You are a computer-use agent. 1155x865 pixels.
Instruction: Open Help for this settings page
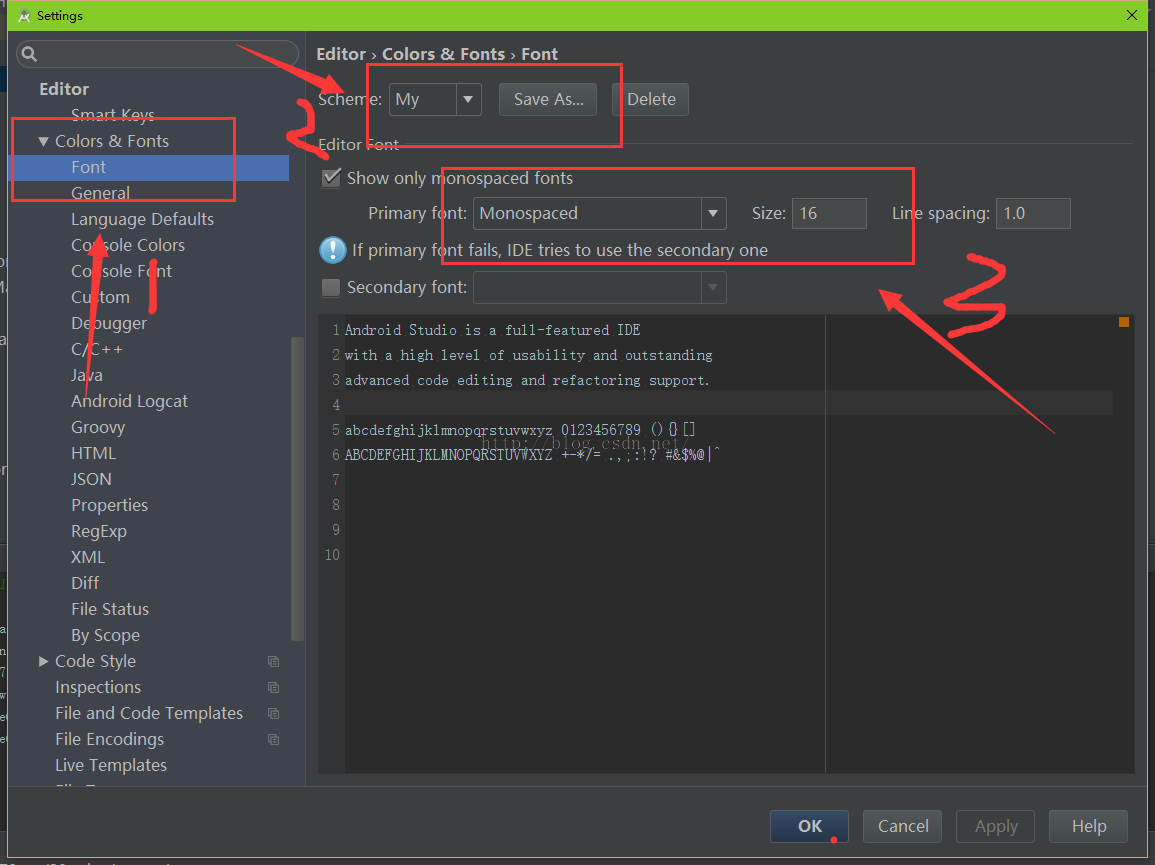click(1088, 826)
